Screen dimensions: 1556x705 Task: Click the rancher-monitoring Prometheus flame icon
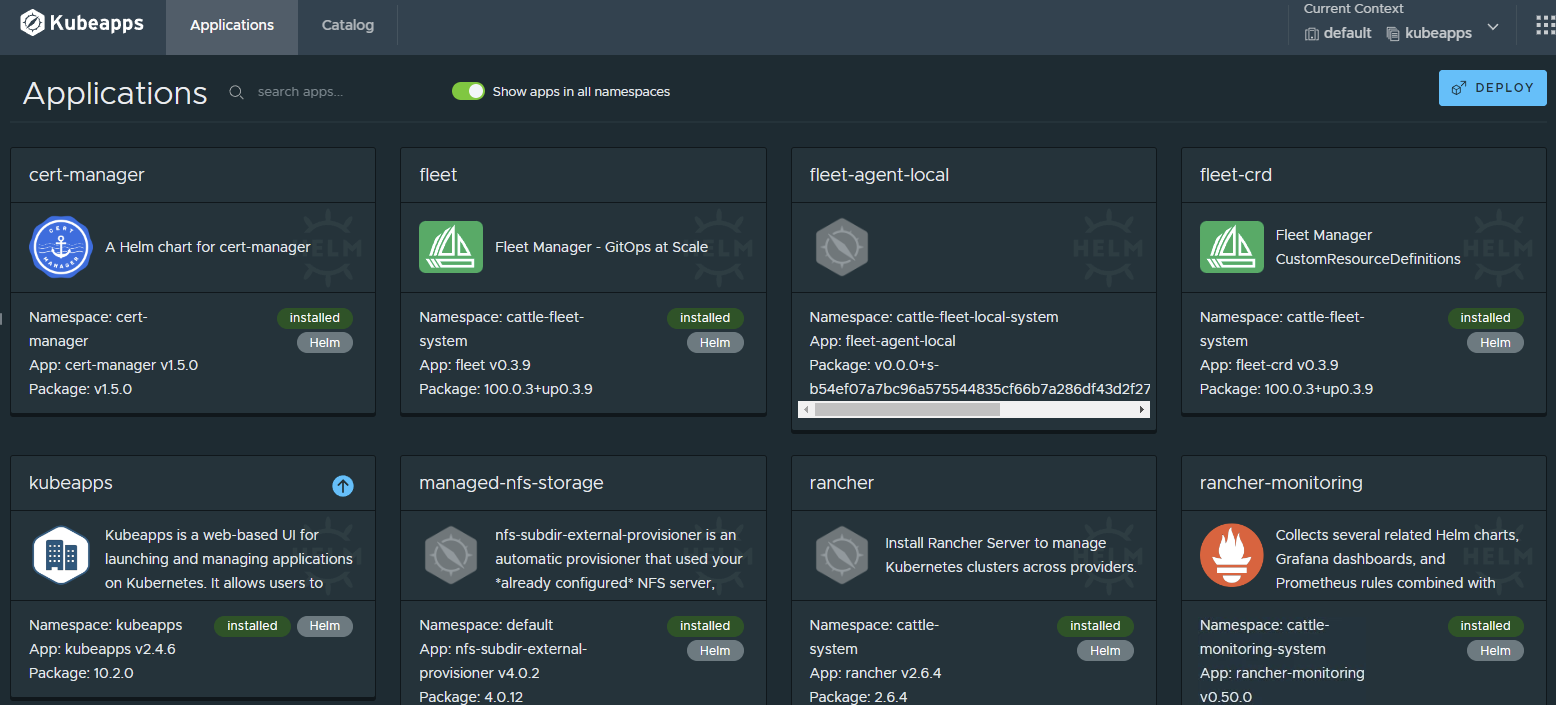pyautogui.click(x=1231, y=555)
